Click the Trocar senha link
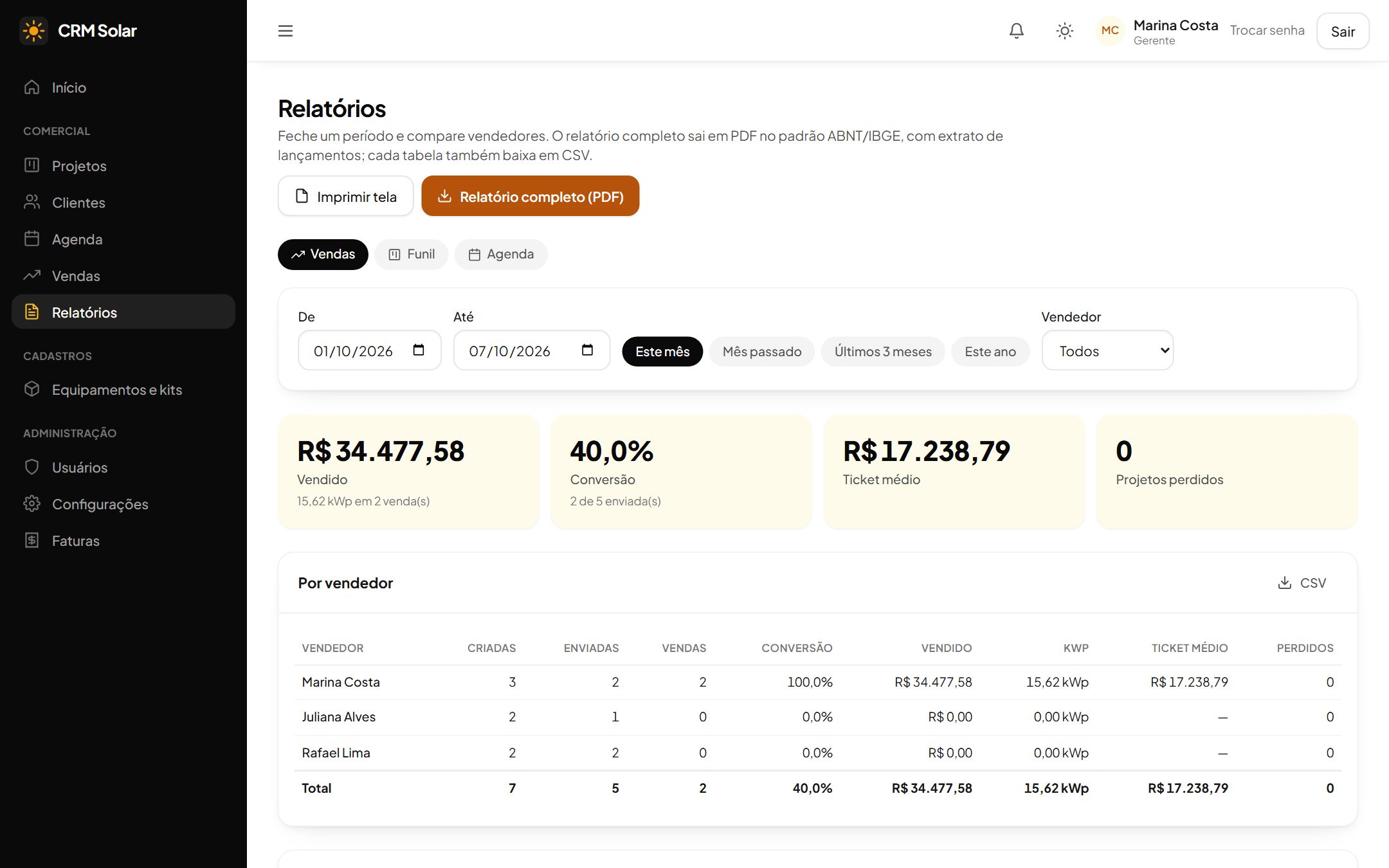The width and height of the screenshot is (1389, 868). (x=1267, y=30)
